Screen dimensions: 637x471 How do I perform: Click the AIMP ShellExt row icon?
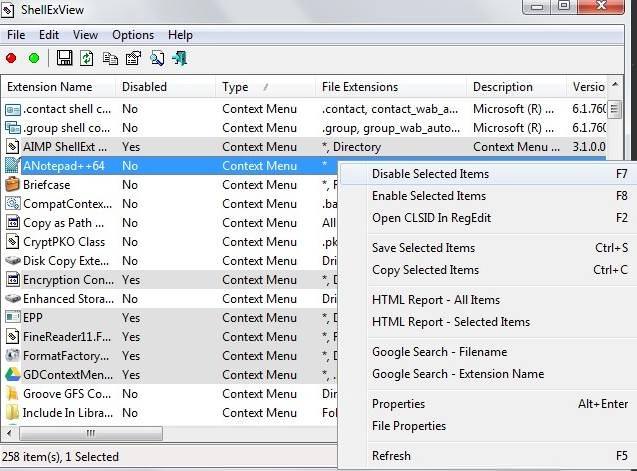(x=13, y=147)
